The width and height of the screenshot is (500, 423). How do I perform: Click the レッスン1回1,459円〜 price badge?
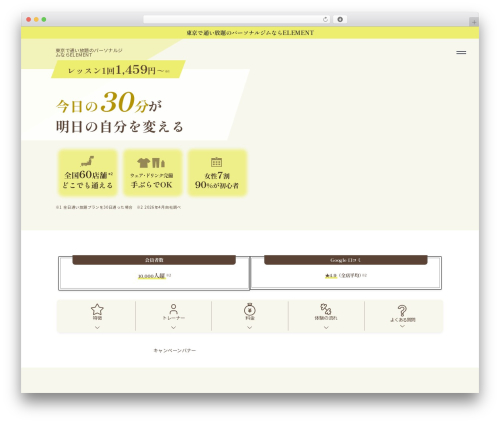[x=119, y=70]
